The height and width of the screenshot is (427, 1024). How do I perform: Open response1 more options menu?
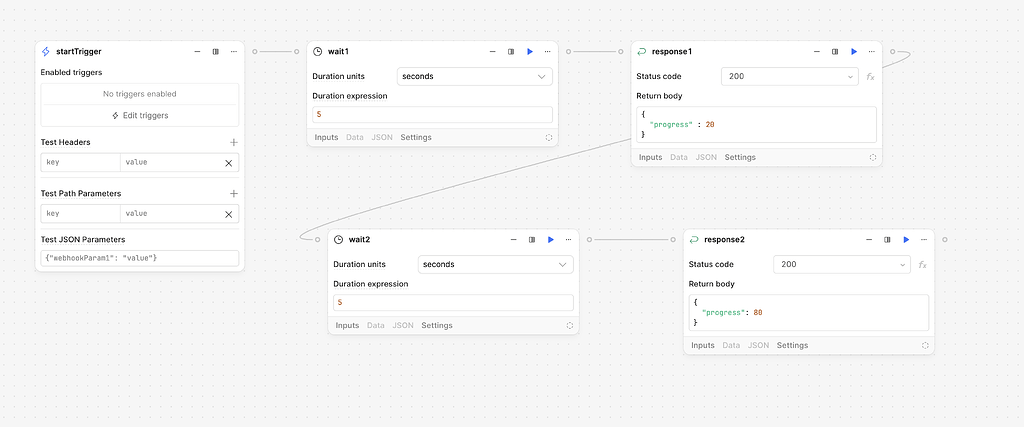871,52
